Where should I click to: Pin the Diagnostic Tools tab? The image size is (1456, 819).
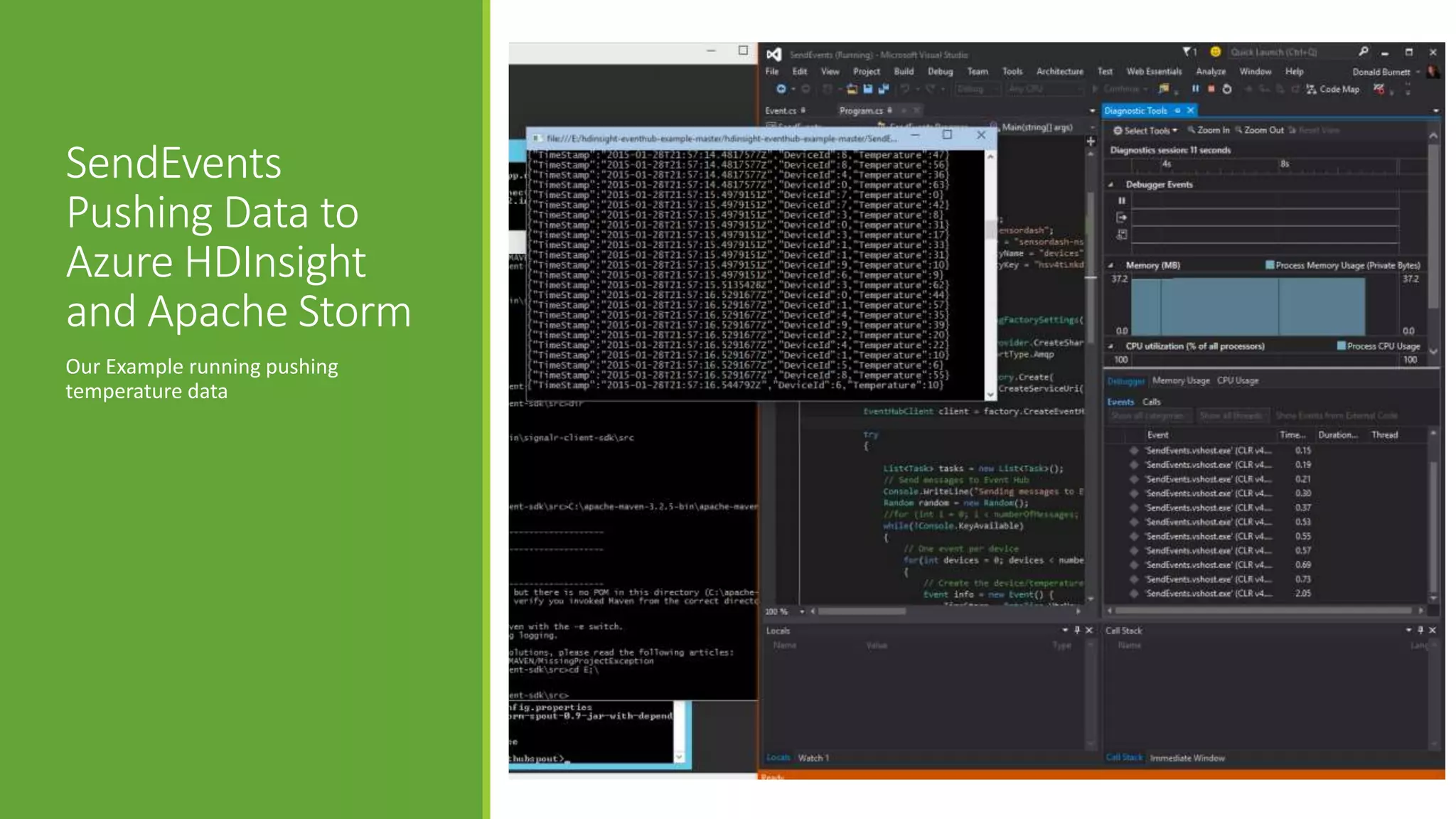coord(1177,110)
